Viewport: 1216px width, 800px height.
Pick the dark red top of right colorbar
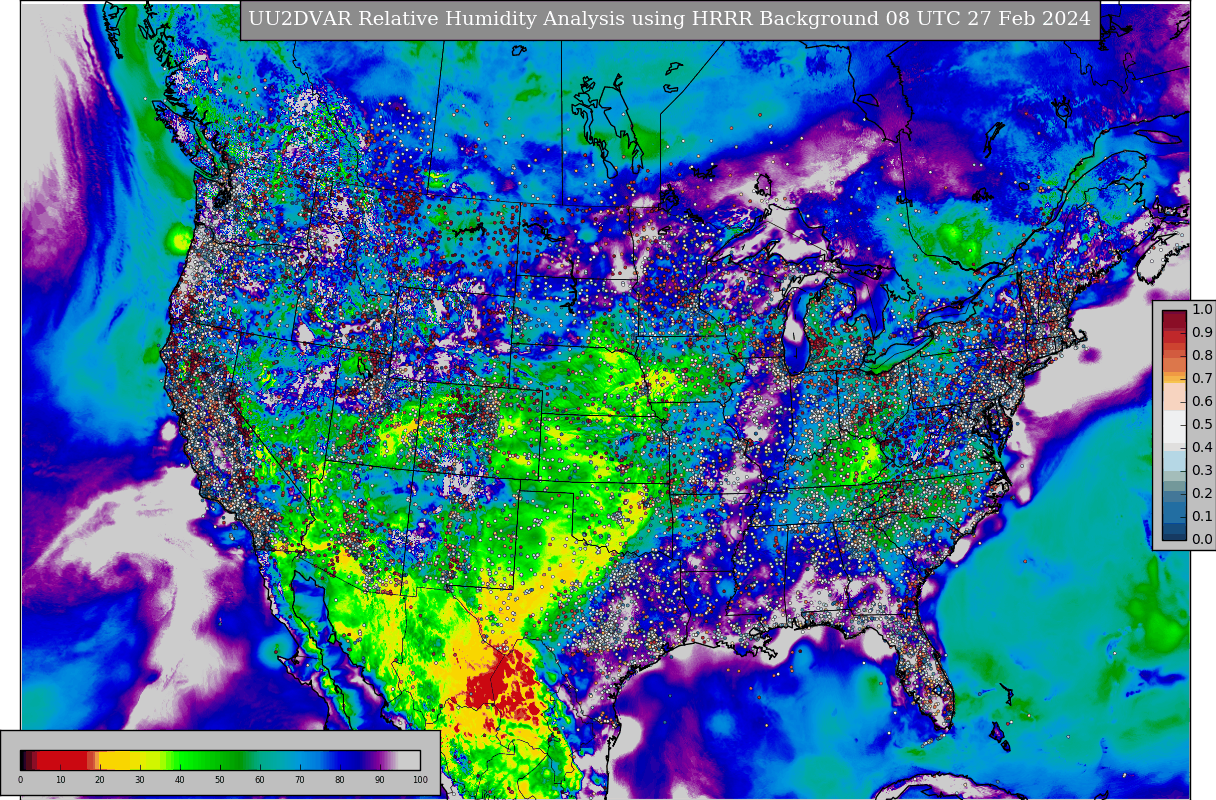coord(1174,322)
